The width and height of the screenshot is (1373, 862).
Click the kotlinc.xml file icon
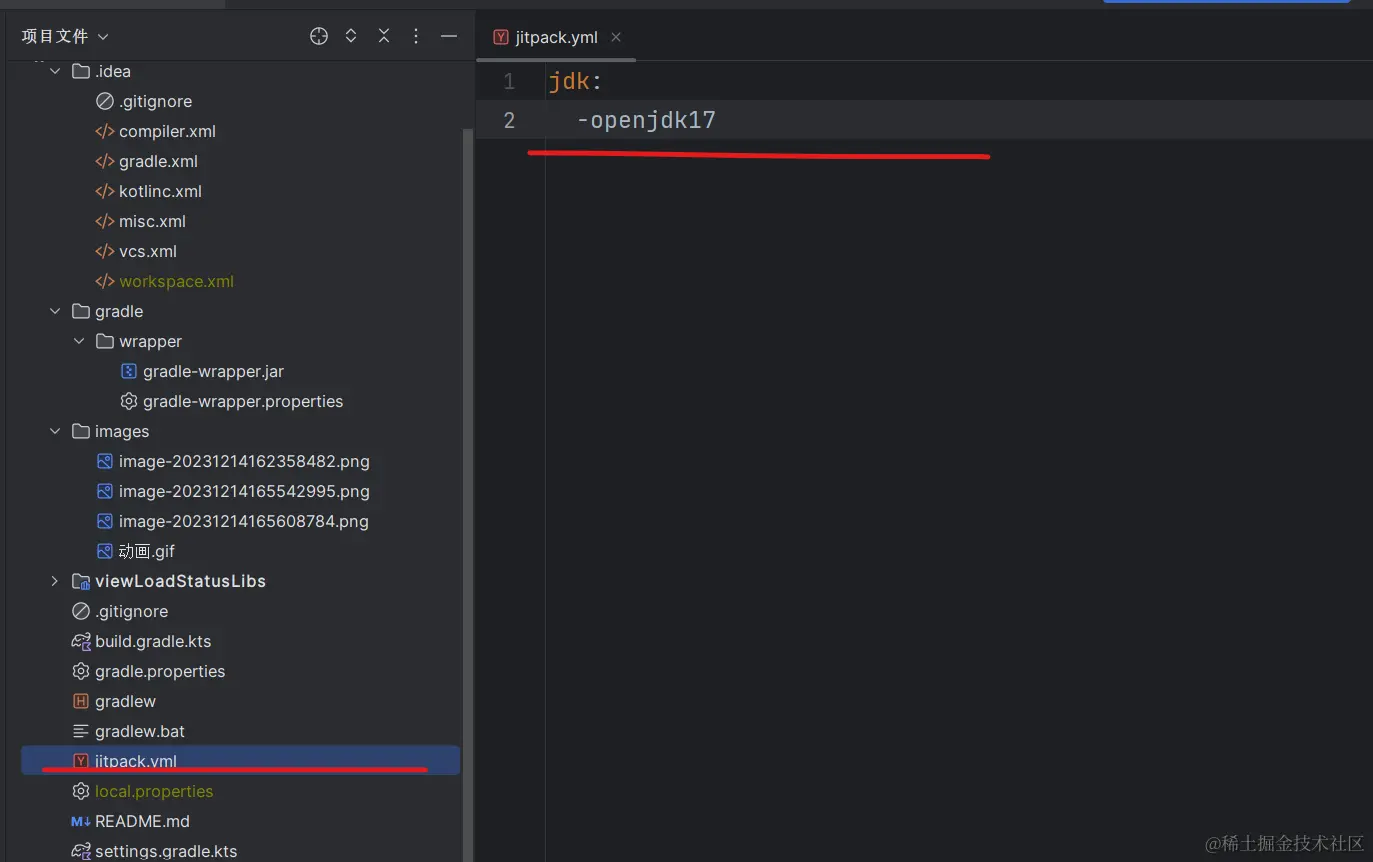(105, 191)
